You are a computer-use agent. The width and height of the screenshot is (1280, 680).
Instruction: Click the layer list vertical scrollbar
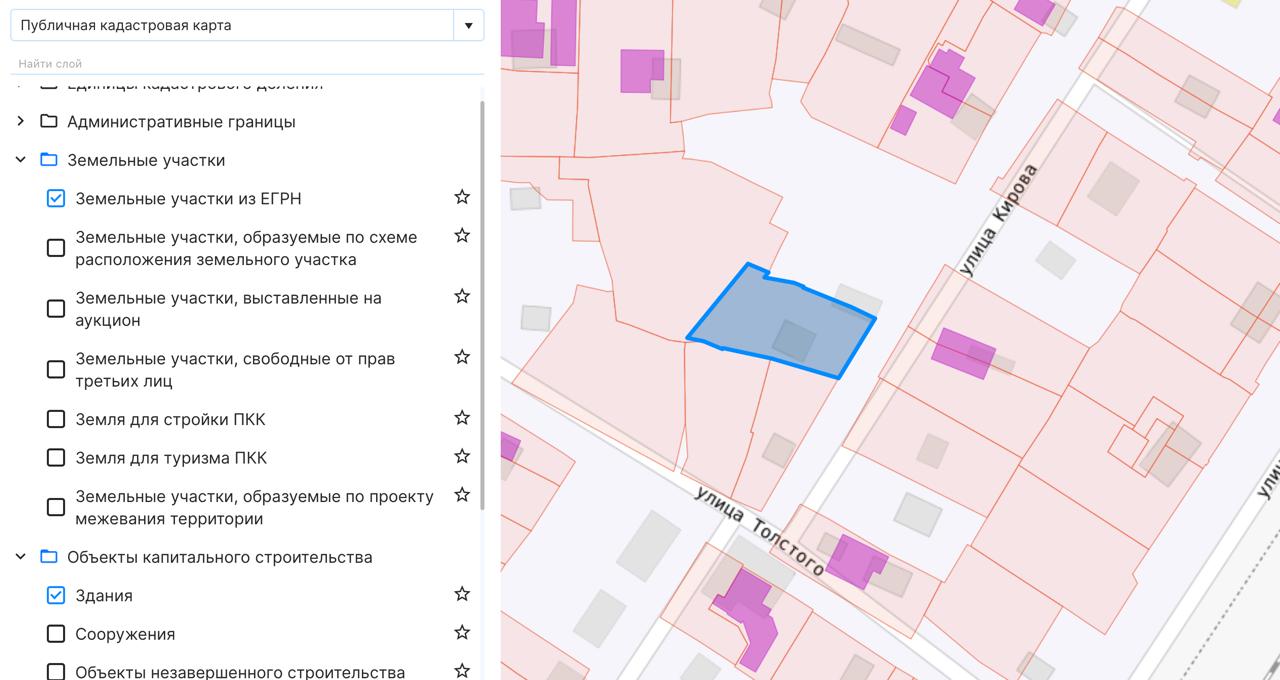coord(482,300)
